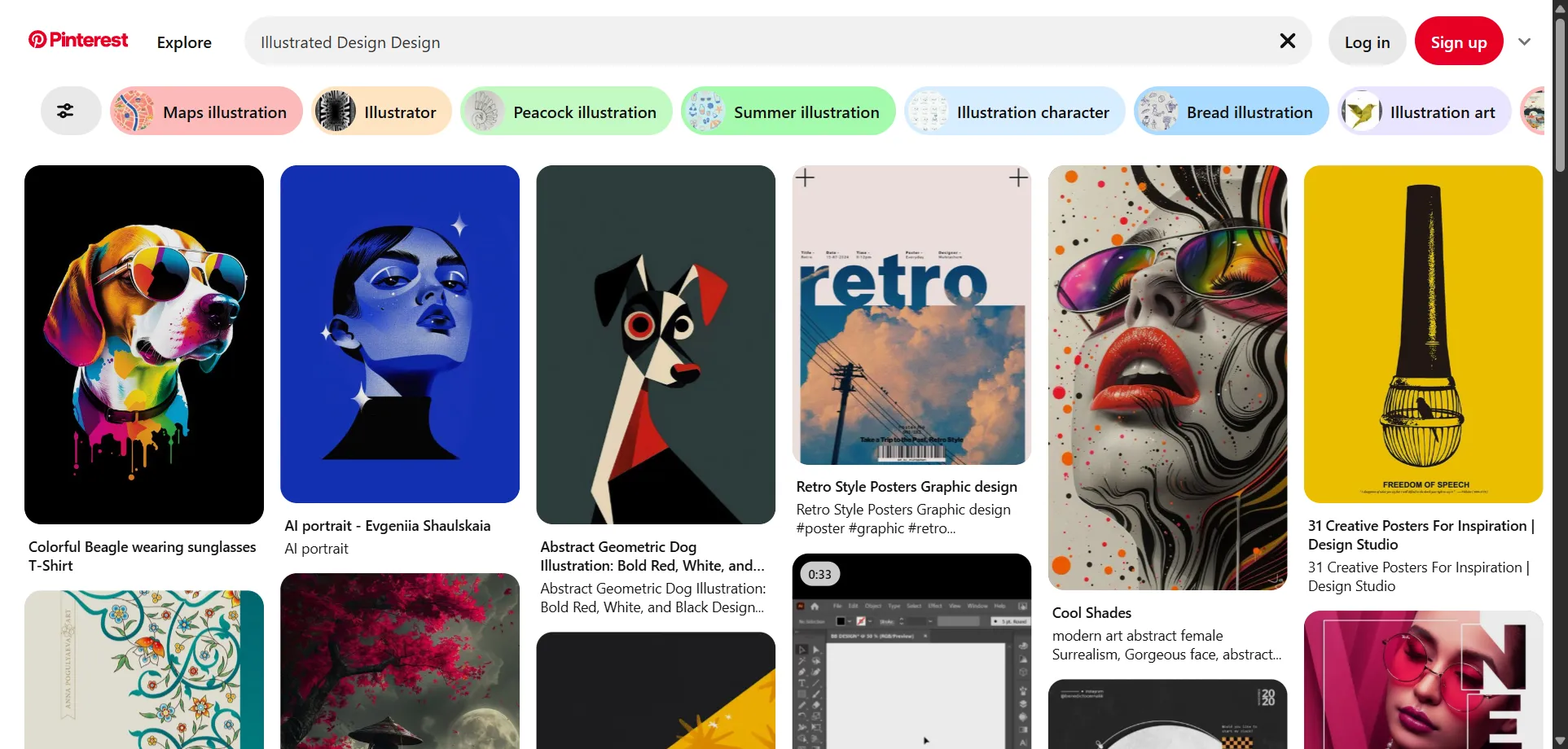This screenshot has width=1568, height=749.
Task: Click the scrollbar down arrow
Action: [x=1560, y=741]
